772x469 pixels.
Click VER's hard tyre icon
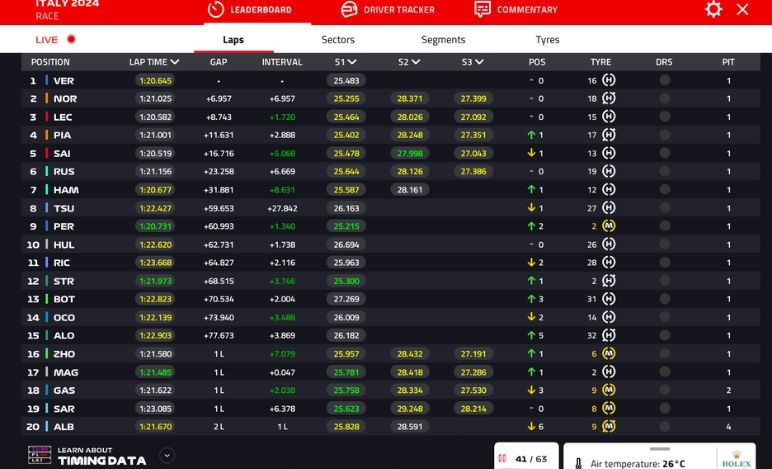609,81
